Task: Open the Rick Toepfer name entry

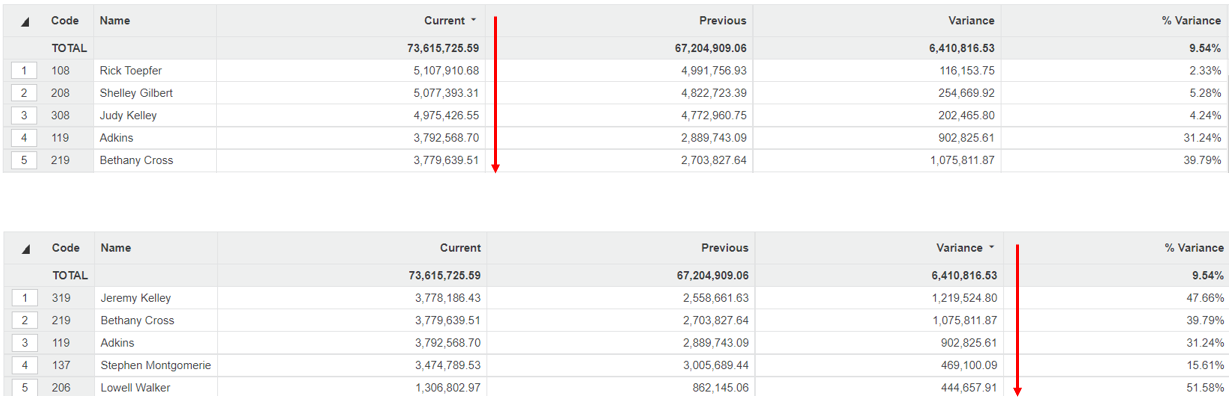Action: (130, 71)
